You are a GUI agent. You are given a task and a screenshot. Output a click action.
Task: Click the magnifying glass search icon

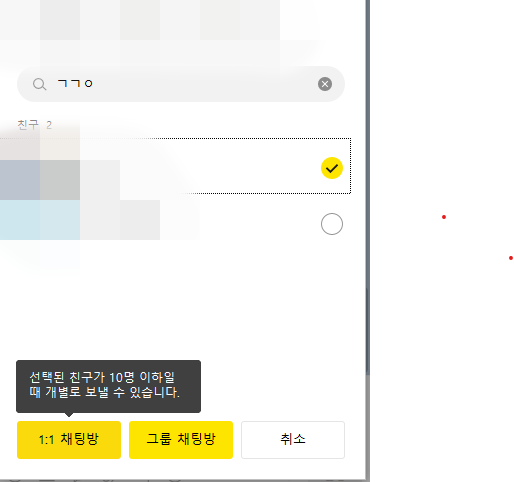pos(39,84)
